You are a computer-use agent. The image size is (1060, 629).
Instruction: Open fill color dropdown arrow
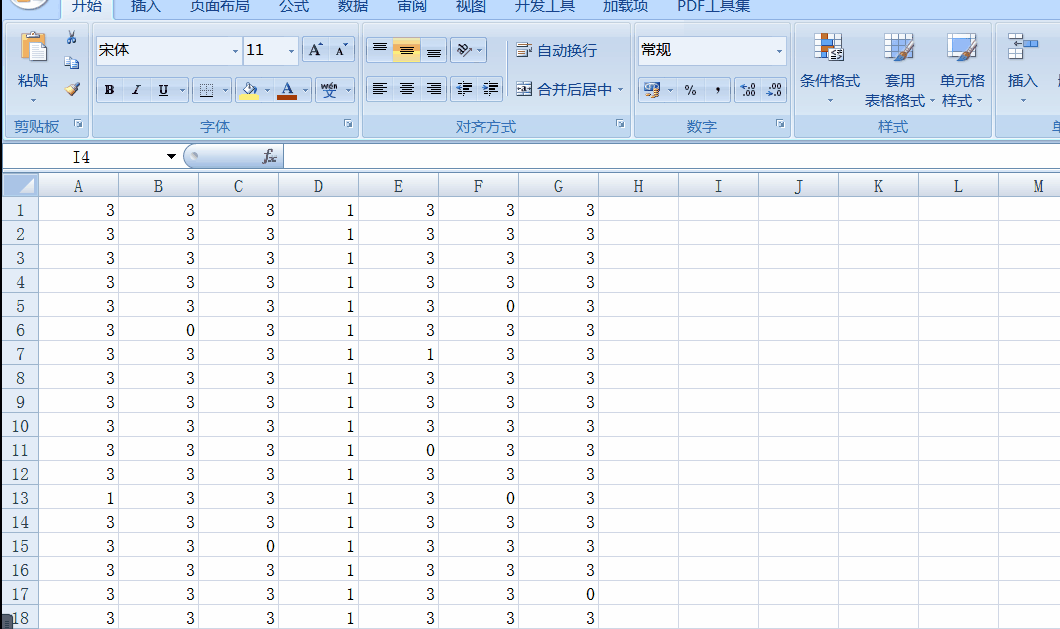(x=267, y=89)
